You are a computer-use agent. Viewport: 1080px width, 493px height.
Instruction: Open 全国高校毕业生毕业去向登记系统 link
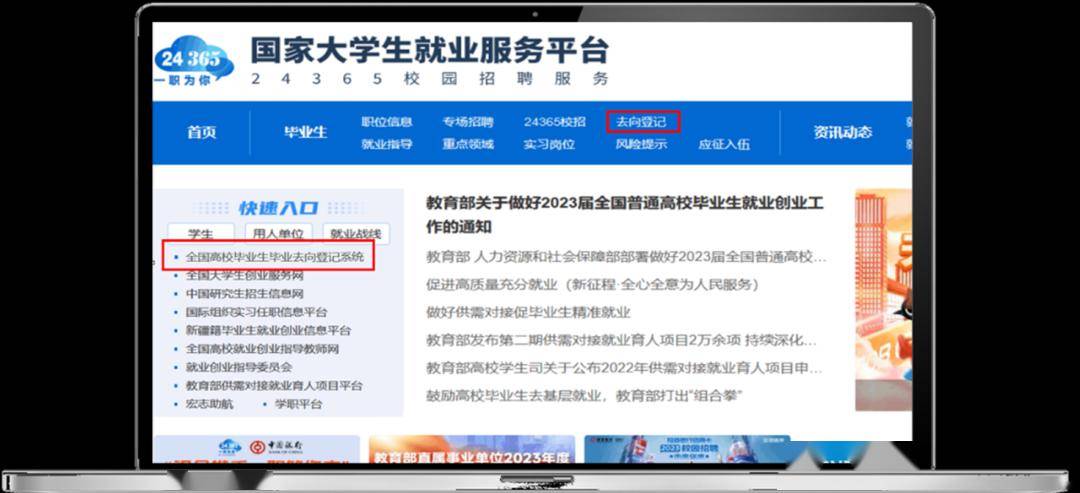pos(275,257)
